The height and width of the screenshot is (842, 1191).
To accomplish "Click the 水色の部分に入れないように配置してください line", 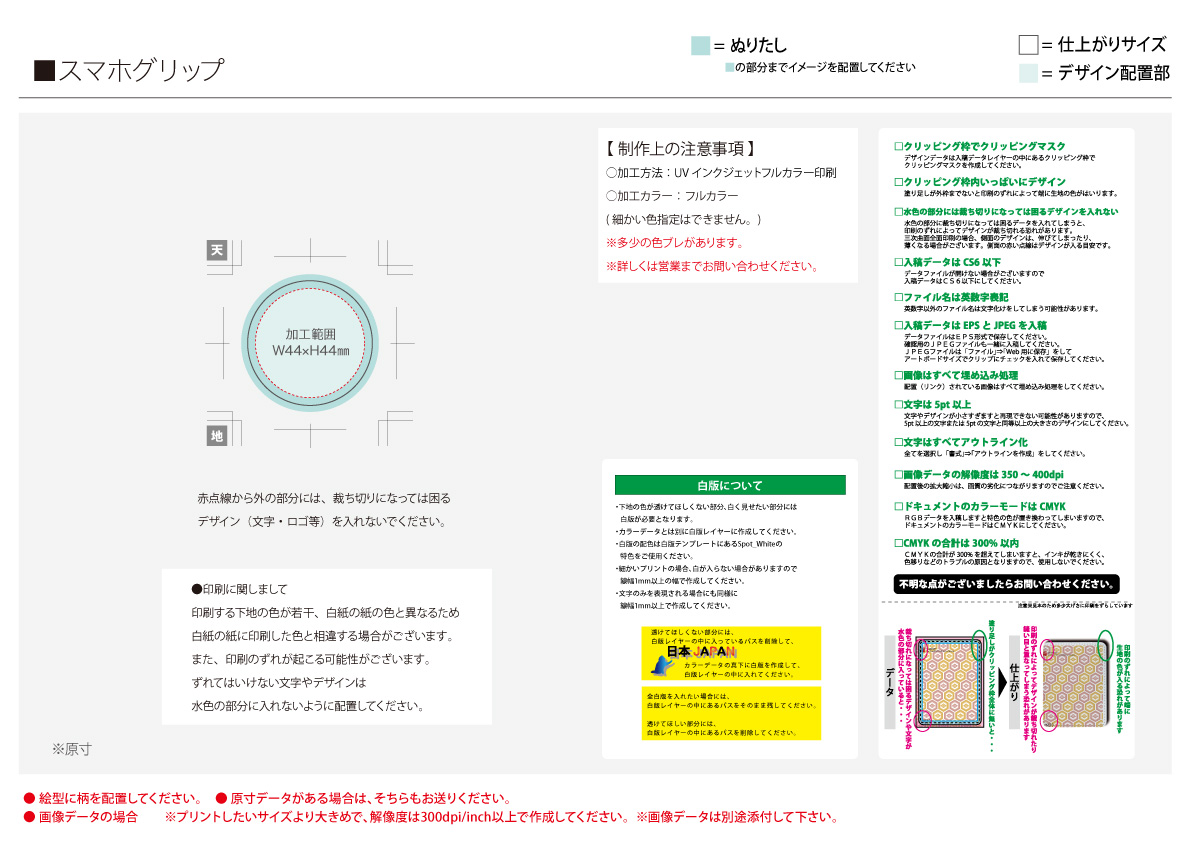I will click(x=308, y=706).
